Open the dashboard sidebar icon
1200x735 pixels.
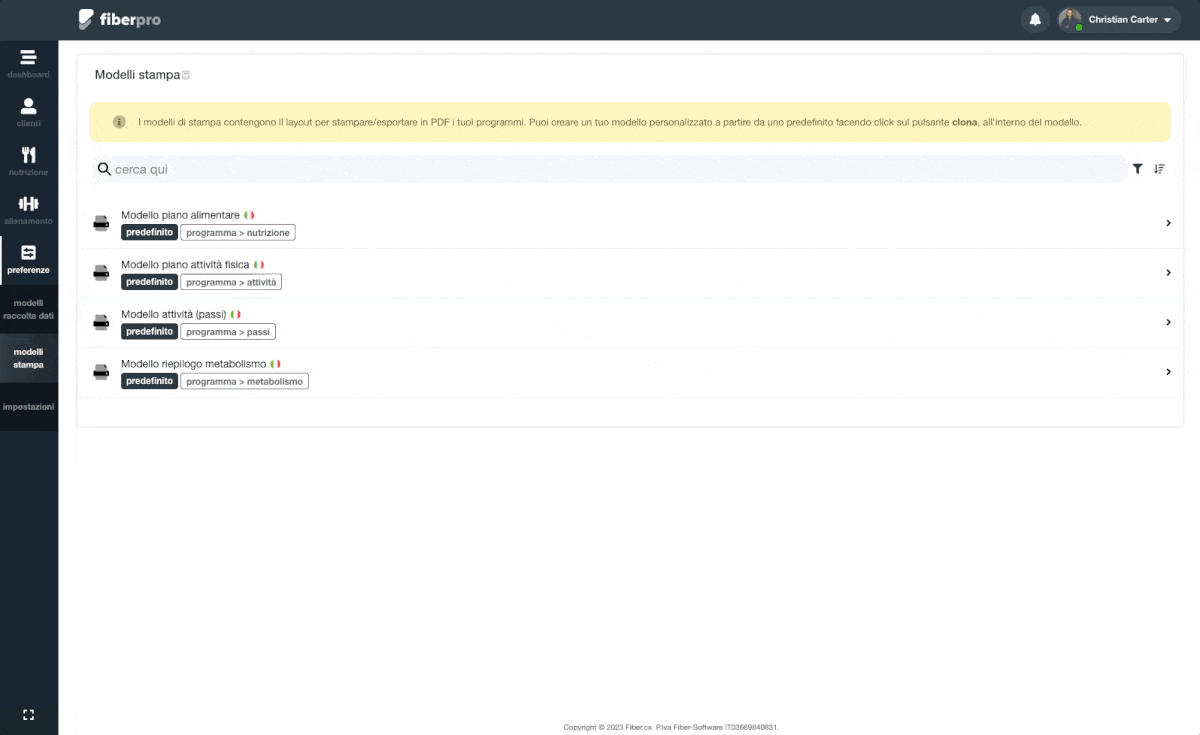28,57
